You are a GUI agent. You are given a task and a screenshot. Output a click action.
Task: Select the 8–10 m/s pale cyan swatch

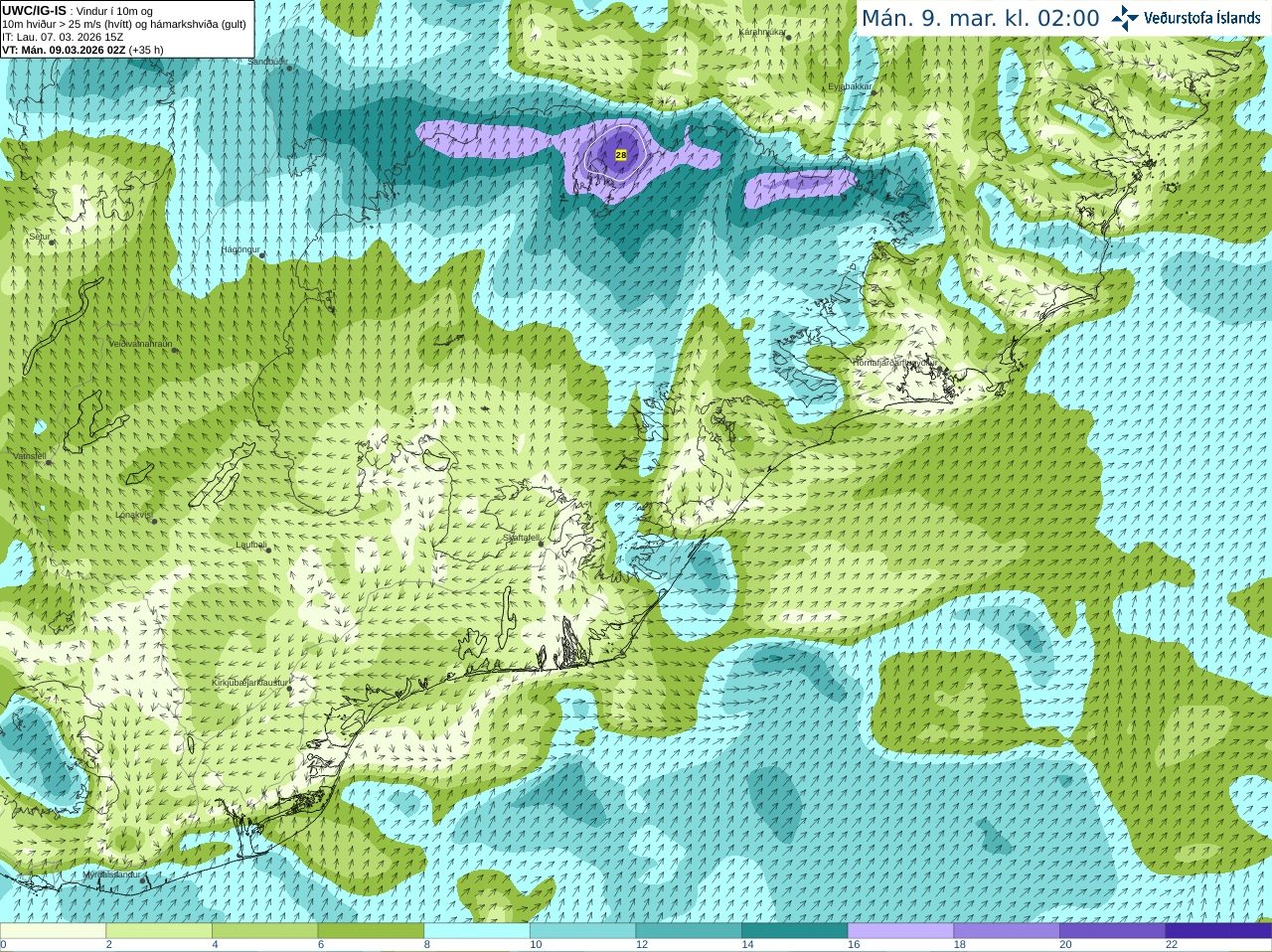coord(477,931)
